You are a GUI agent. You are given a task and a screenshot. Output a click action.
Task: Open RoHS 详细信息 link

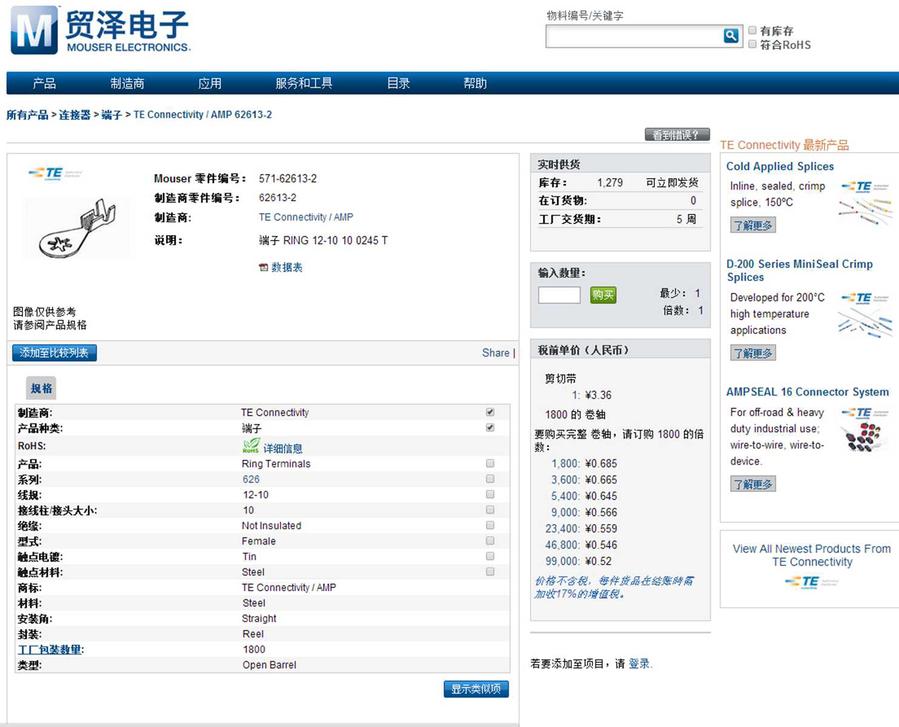(283, 448)
